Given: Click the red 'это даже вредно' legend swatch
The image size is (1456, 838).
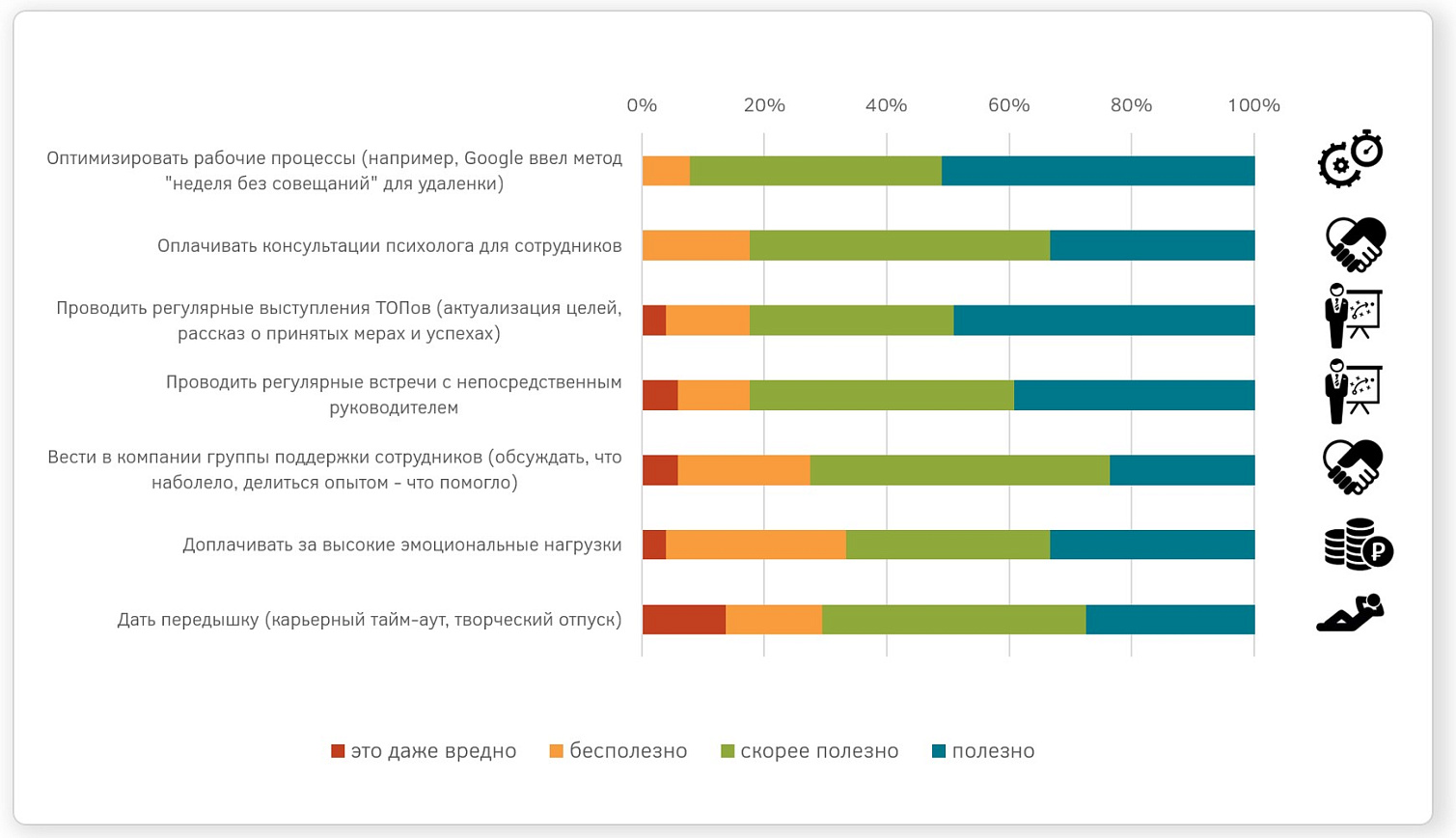Looking at the screenshot, I should pos(338,751).
